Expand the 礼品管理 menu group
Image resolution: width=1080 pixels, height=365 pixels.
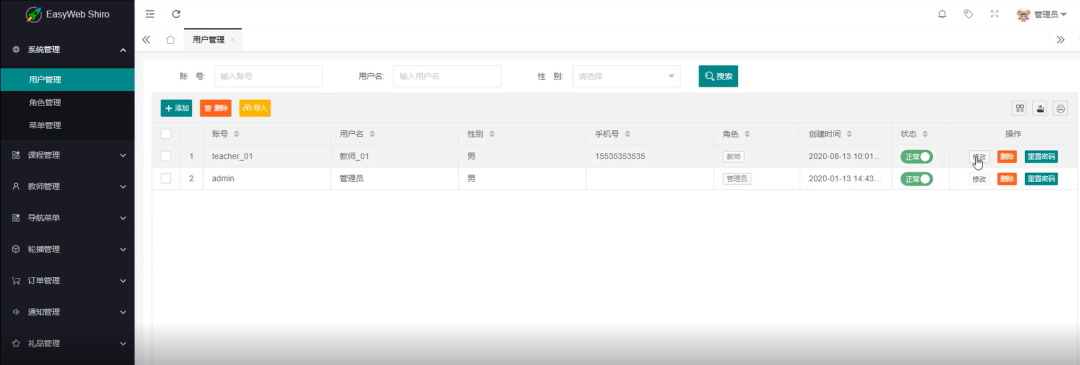pos(67,344)
